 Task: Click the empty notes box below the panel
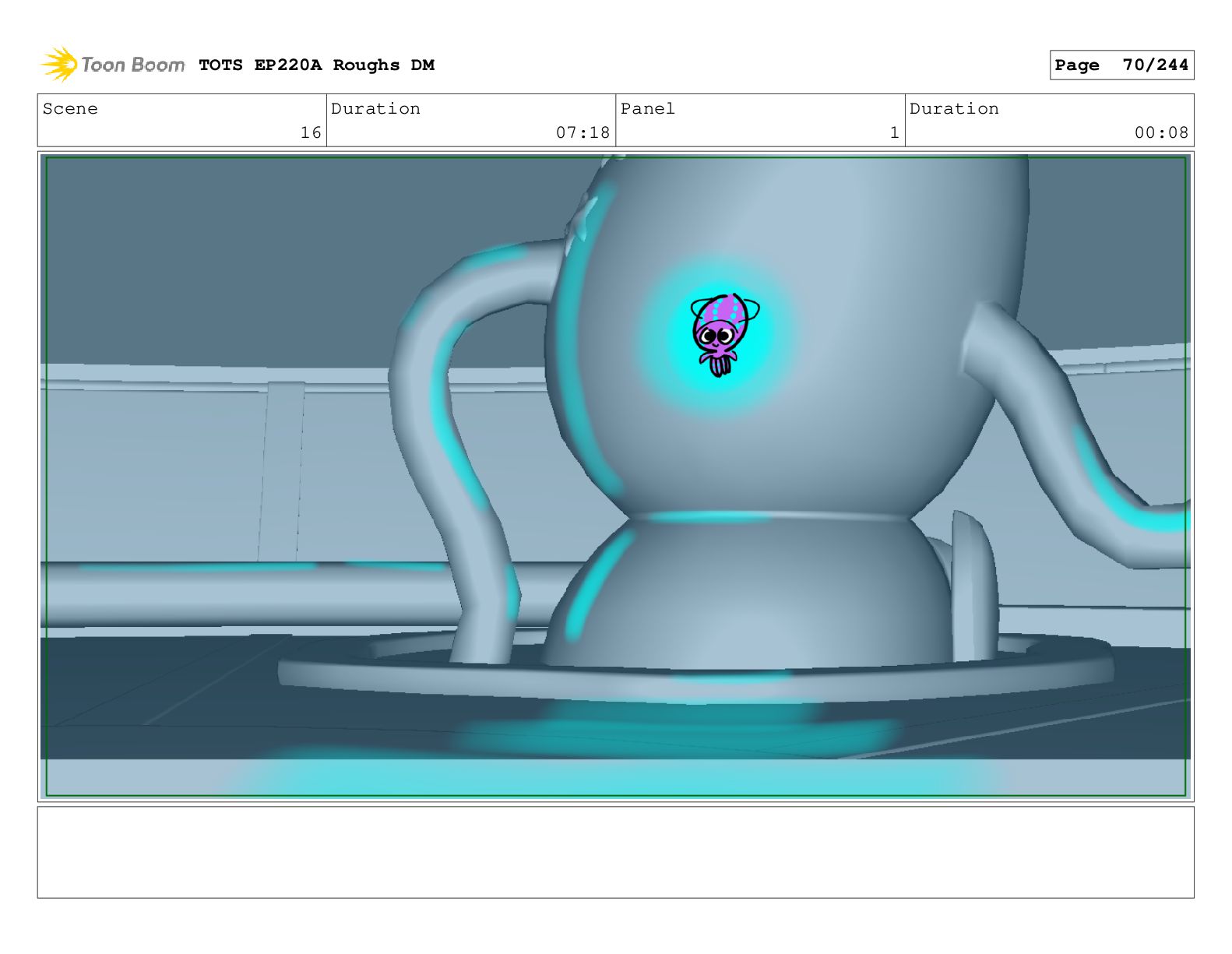[x=615, y=852]
